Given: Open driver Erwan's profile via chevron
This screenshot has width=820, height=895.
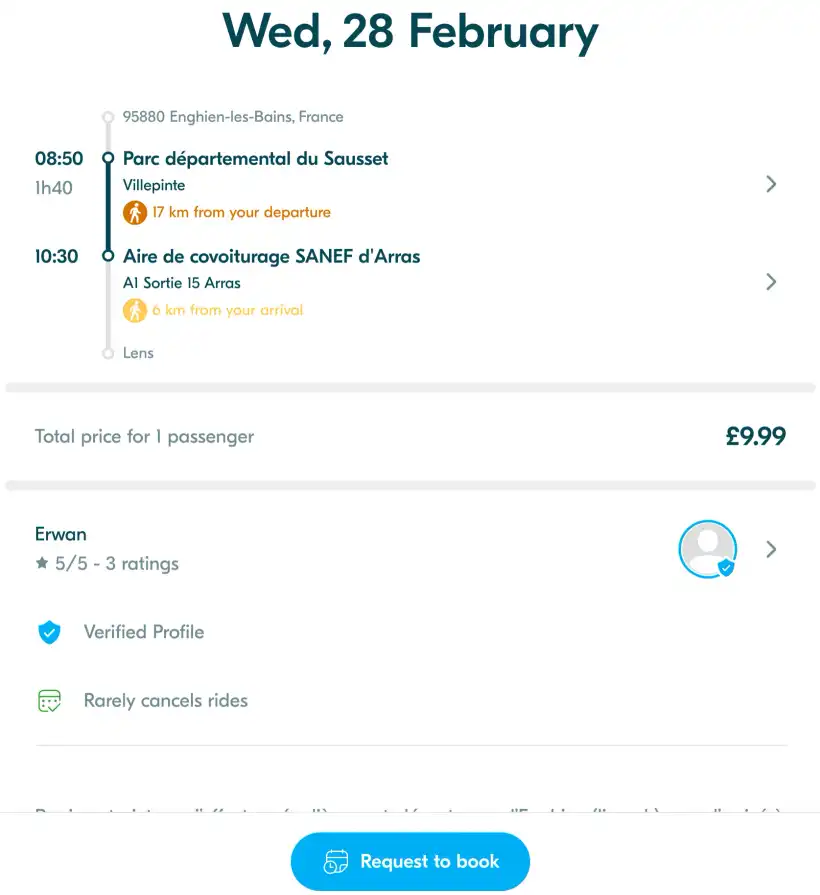Looking at the screenshot, I should coord(771,549).
